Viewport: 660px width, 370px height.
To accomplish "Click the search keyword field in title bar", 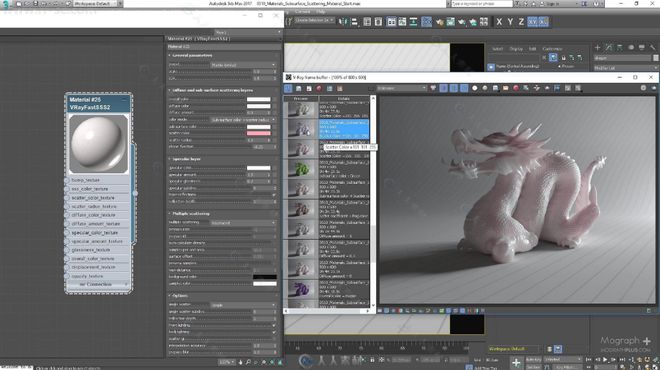I will point(482,3).
